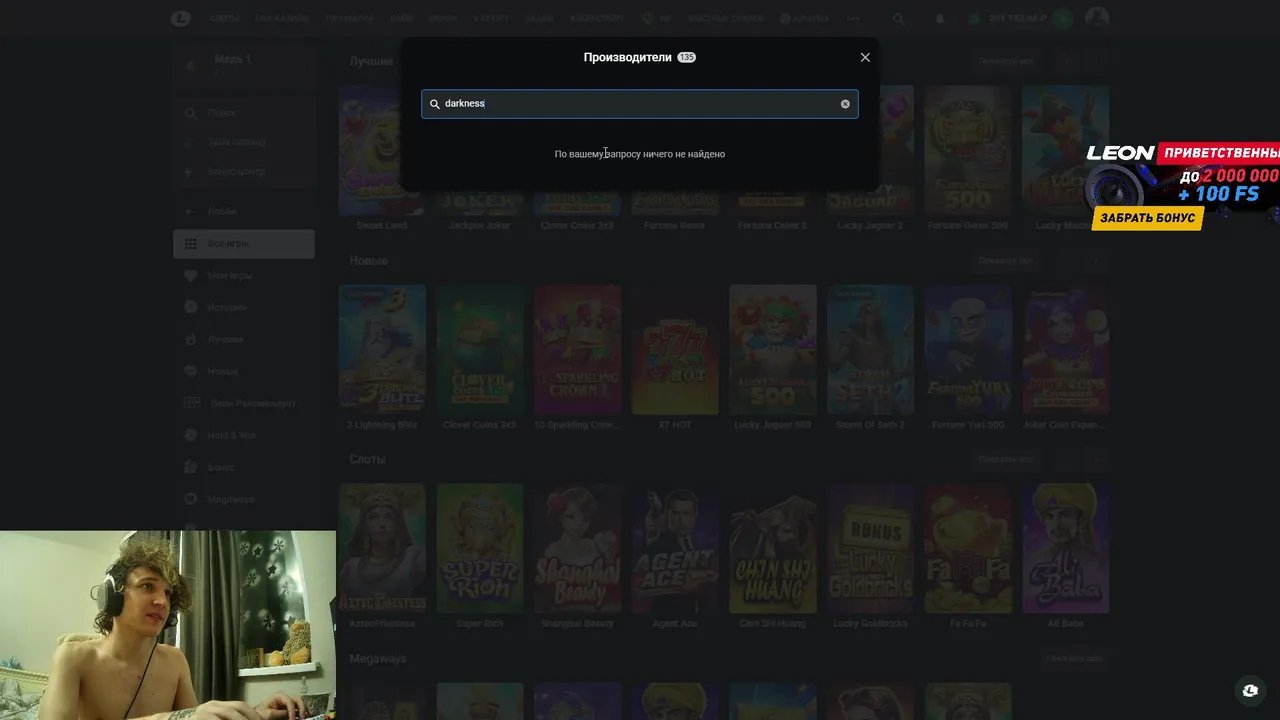Viewport: 1280px width, 720px height.
Task: Open Бонус category in sidebar
Action: coord(244,467)
